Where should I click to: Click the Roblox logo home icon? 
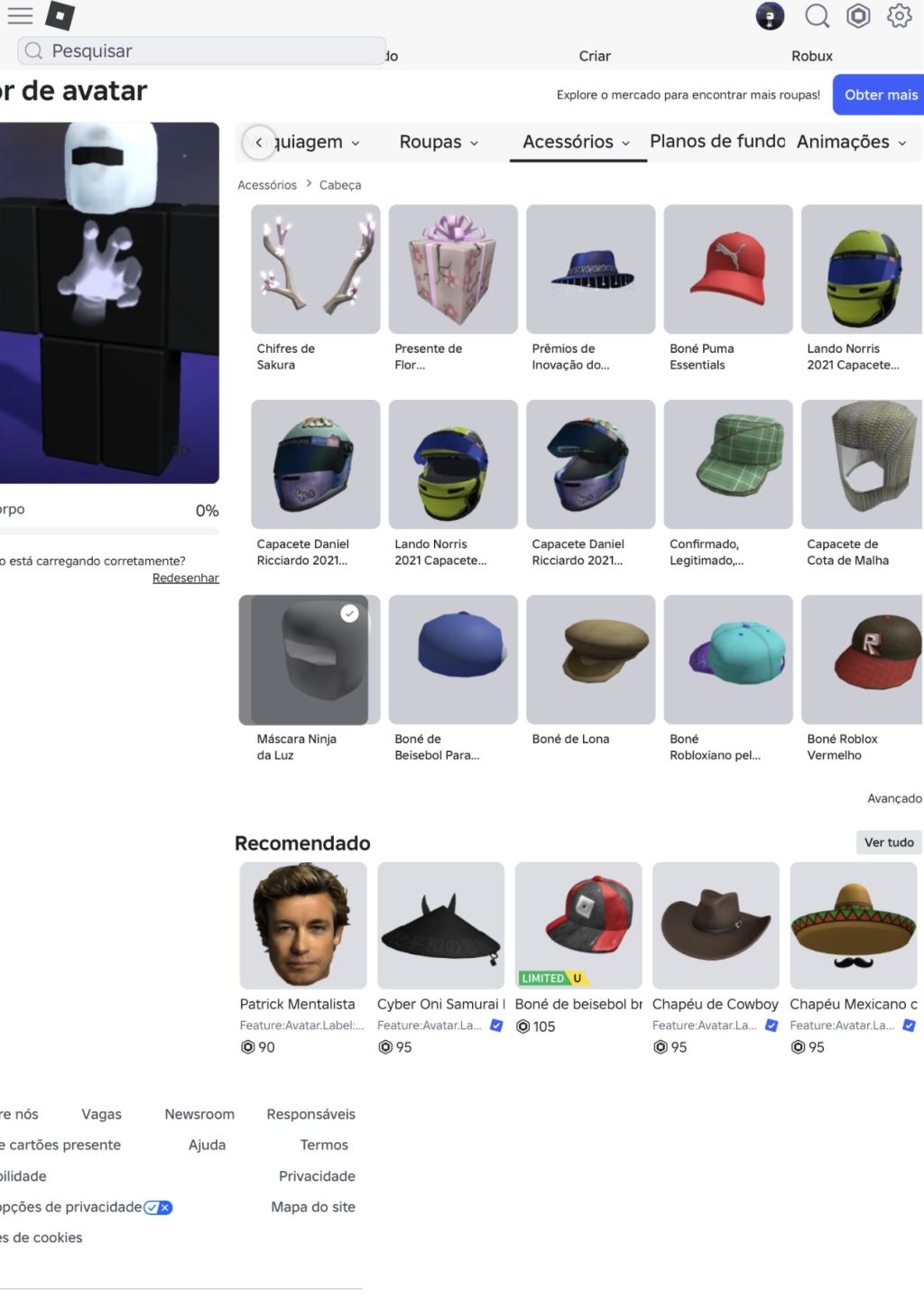(x=60, y=15)
